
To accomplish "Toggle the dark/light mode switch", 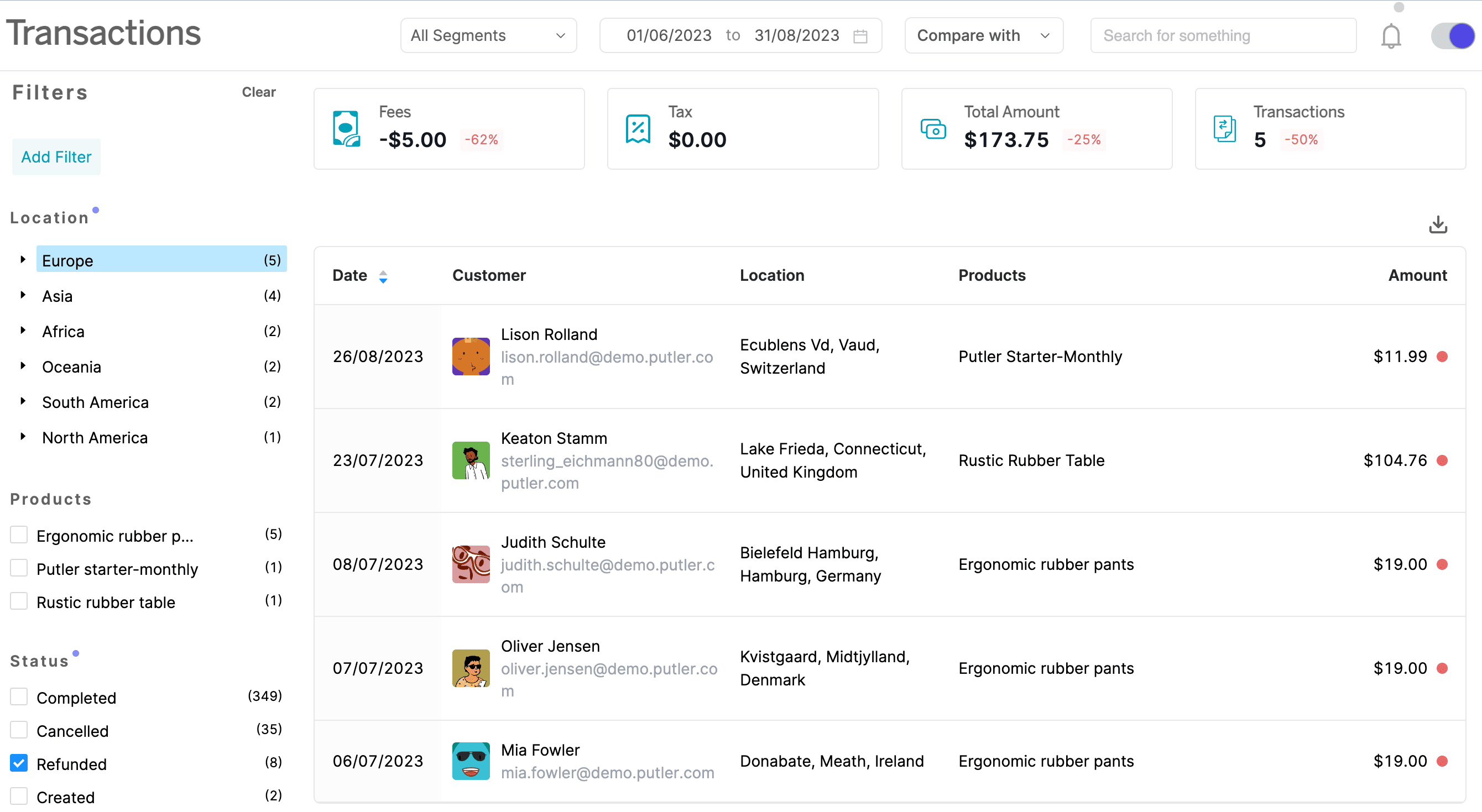I will 1451,35.
